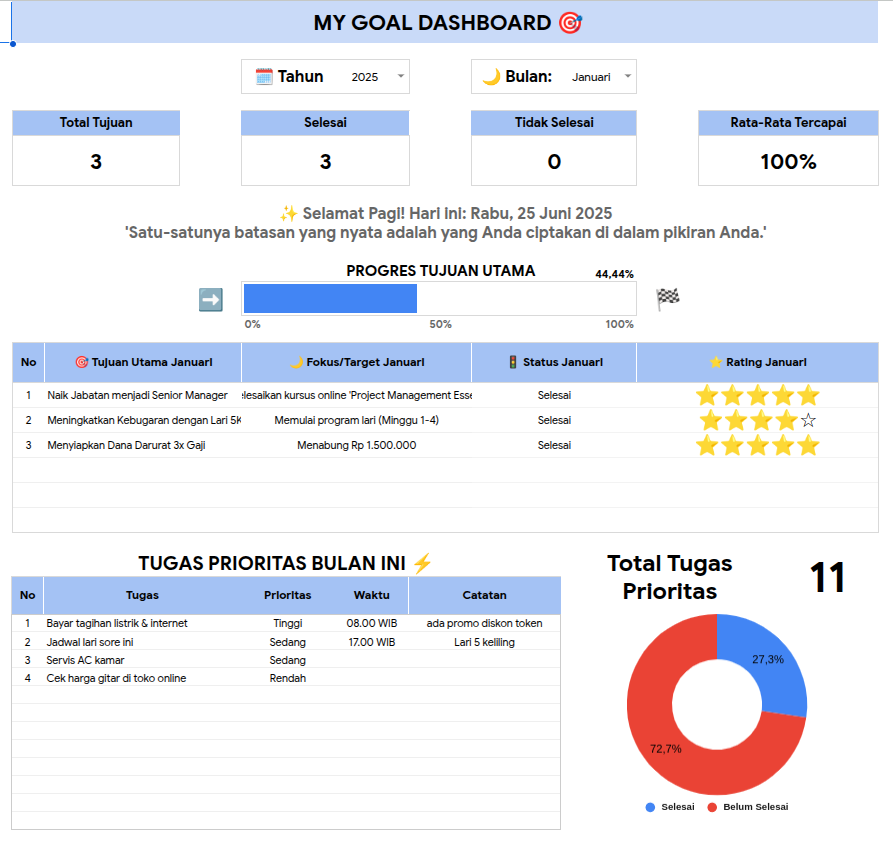
Task: Click the middle of the PROGRES TUJUAN UTAMA bar
Action: pos(438,298)
